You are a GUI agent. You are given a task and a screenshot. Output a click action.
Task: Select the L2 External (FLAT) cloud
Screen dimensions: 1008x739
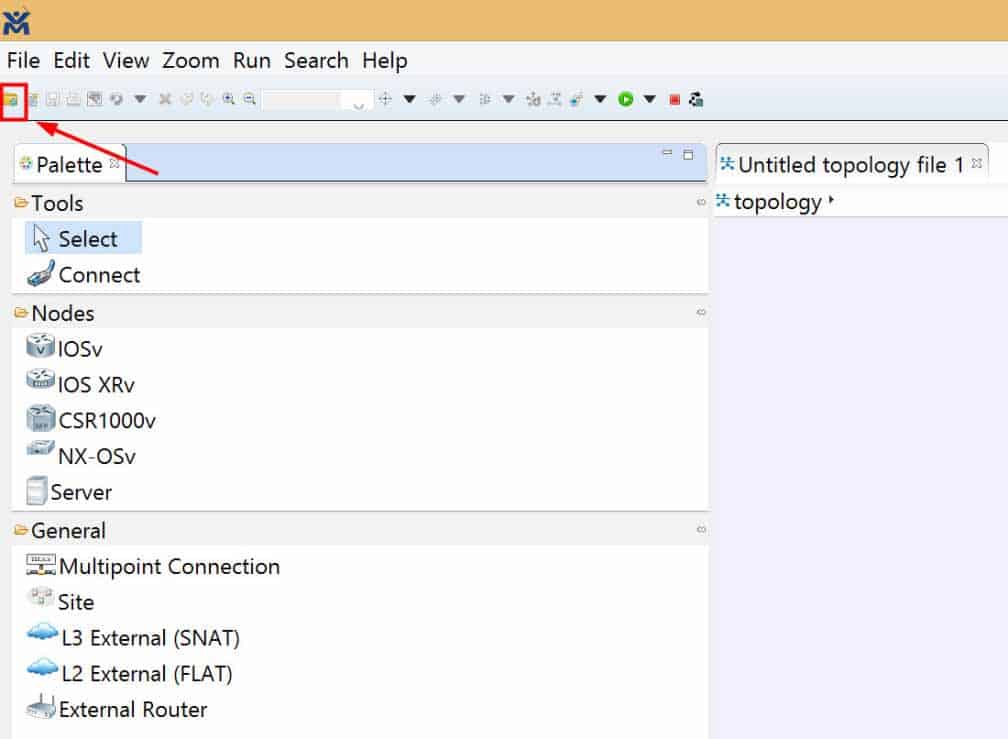tap(129, 673)
